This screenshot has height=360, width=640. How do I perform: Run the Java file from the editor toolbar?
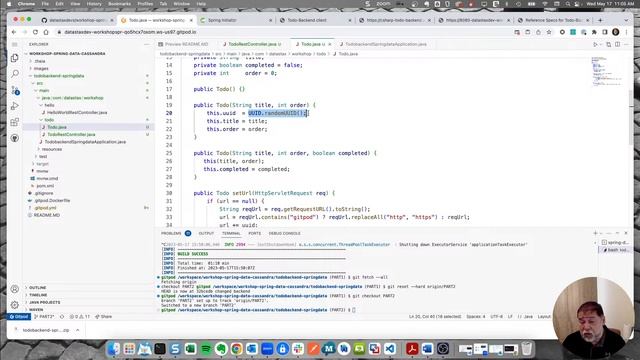tap(596, 44)
